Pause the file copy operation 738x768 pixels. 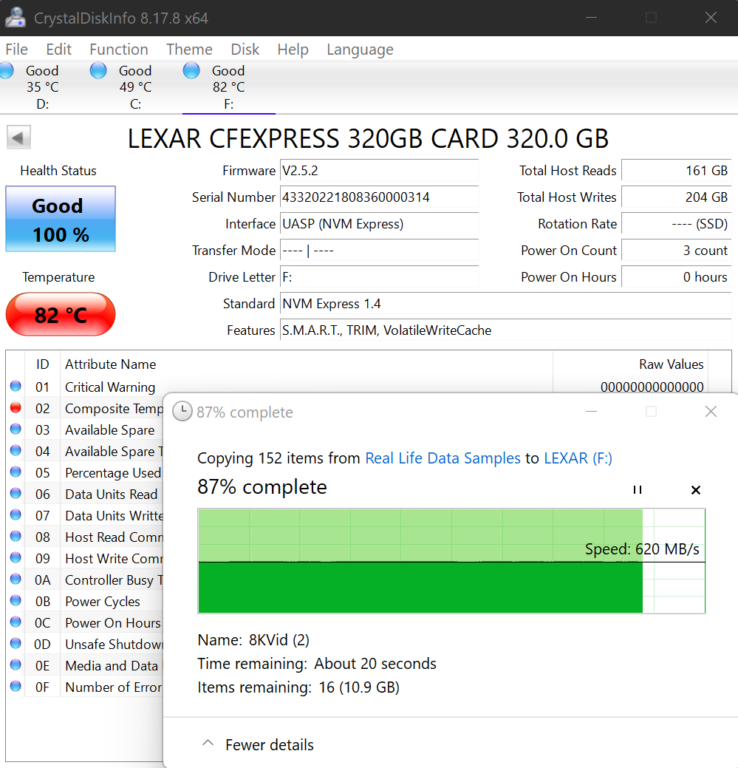point(637,490)
